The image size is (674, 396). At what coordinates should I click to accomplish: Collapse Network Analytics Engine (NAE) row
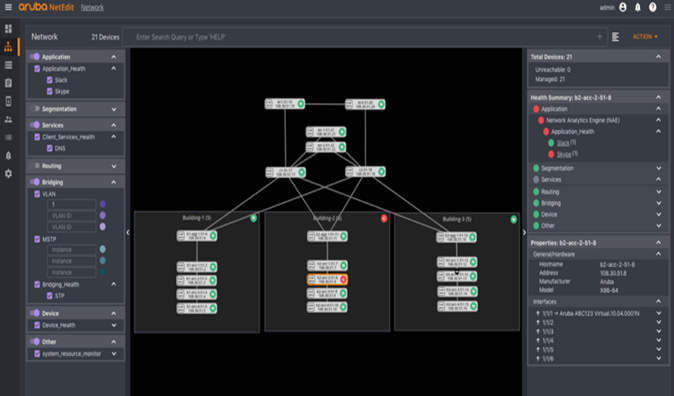(x=659, y=120)
